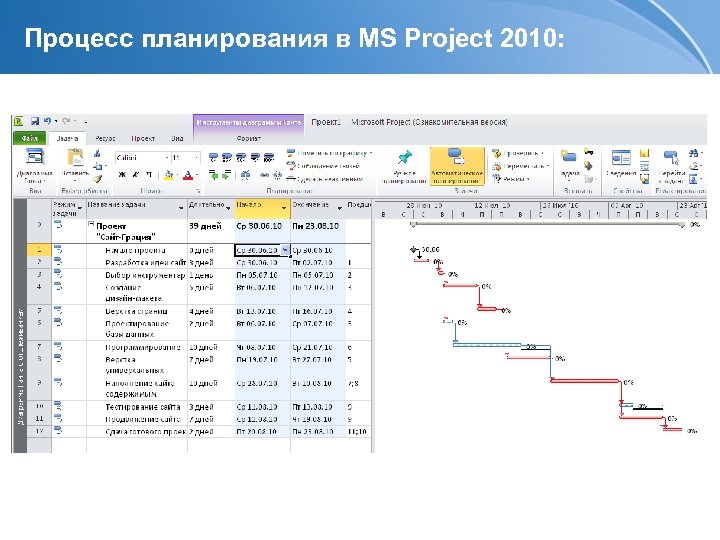Mark task 0% complete
Image resolution: width=720 pixels, height=540 pixels.
pos(213,158)
